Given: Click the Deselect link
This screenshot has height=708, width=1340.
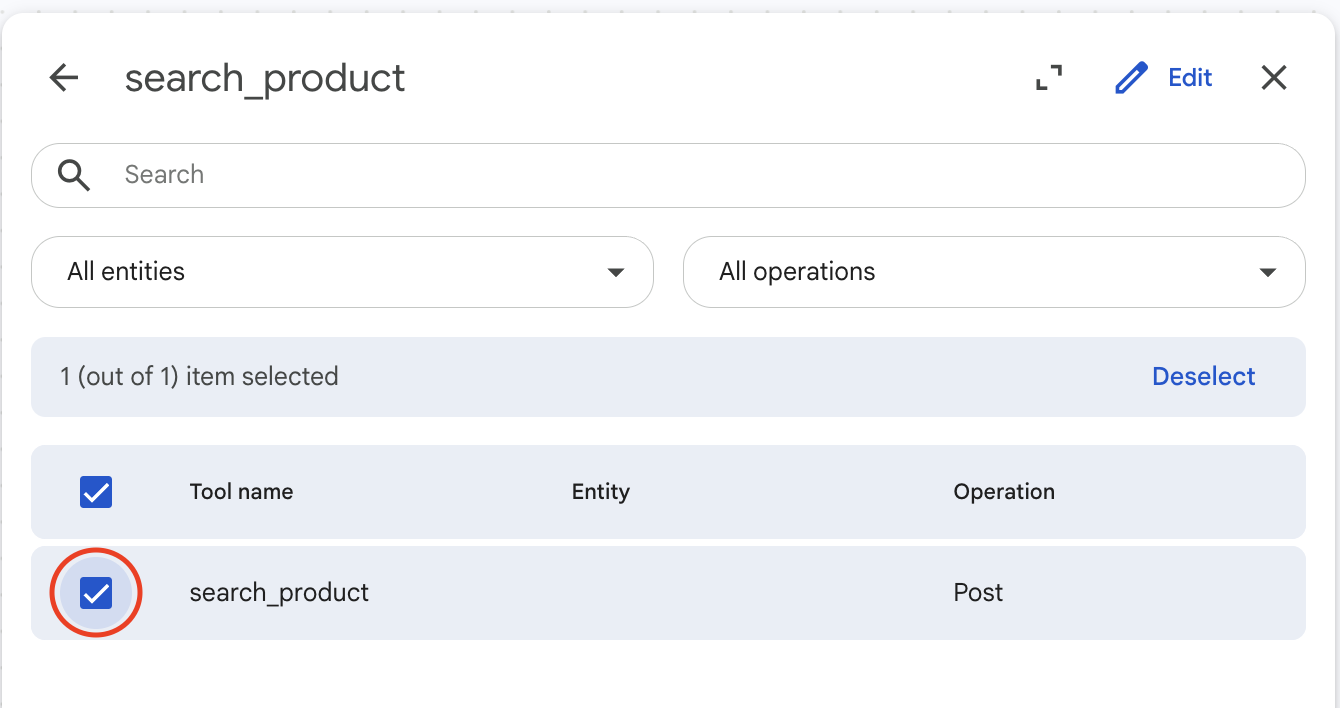Looking at the screenshot, I should pos(1203,377).
